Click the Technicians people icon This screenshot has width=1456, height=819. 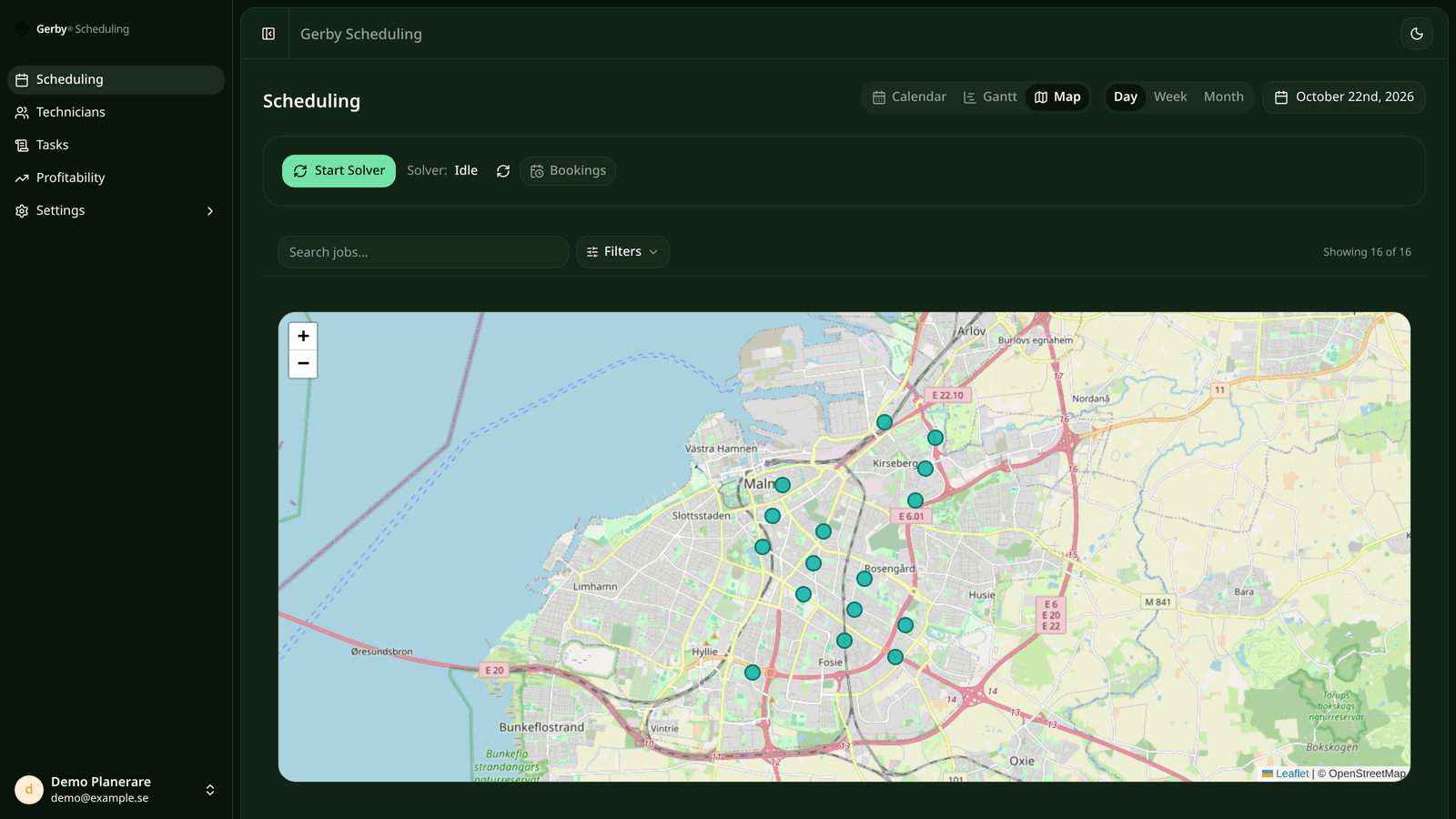point(22,113)
